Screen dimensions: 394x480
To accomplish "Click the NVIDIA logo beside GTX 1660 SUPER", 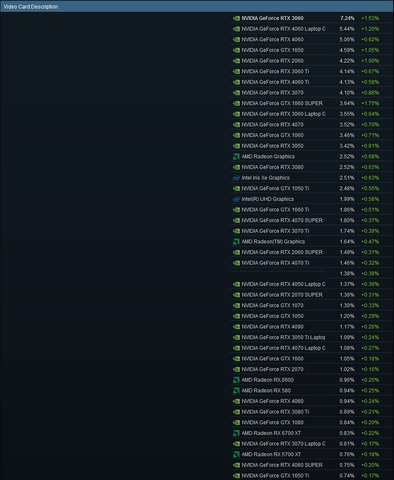I will coord(236,103).
